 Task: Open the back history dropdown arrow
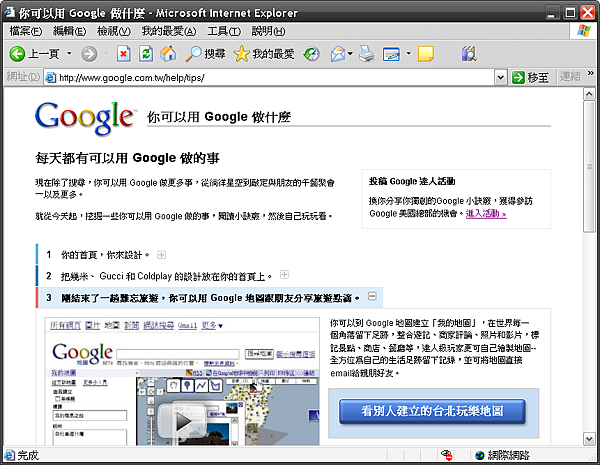[x=69, y=54]
